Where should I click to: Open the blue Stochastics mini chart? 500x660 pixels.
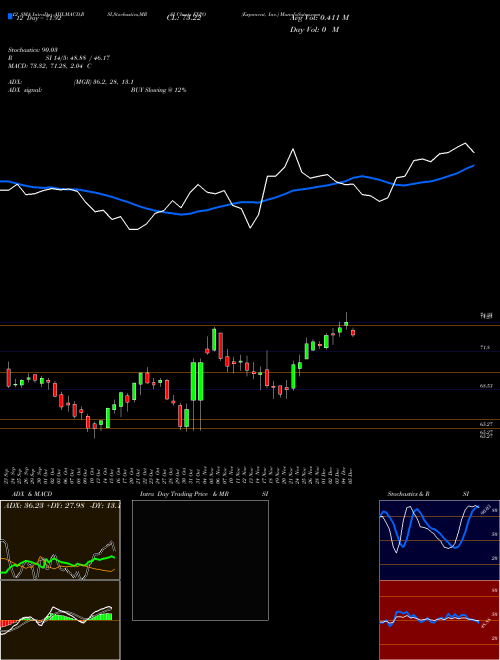point(440,540)
